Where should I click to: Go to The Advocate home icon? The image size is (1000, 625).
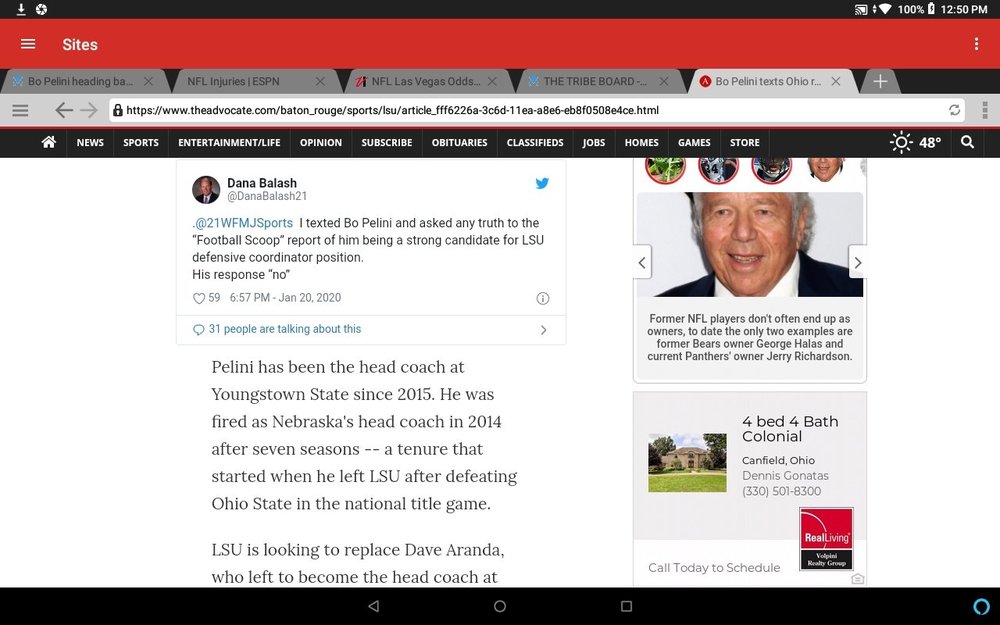(x=48, y=142)
